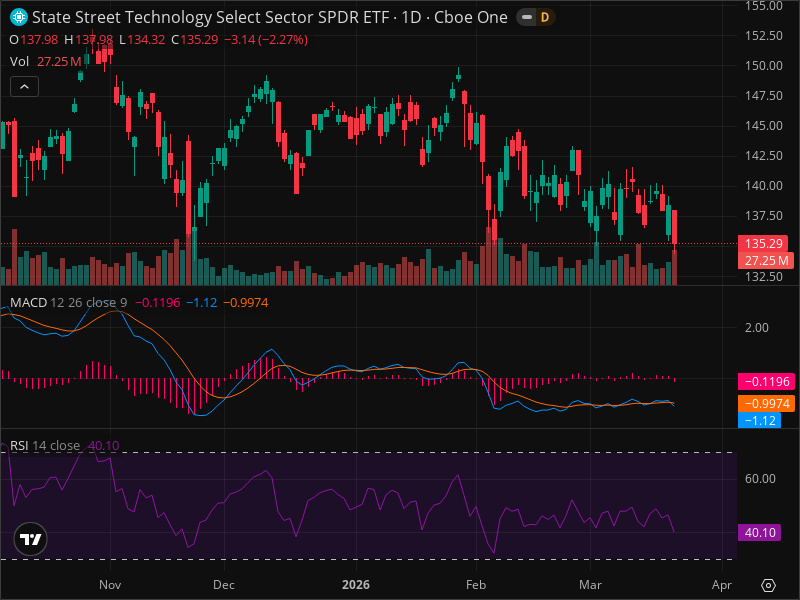
Task: Click the XLK symbol logo icon
Action: coord(19,17)
